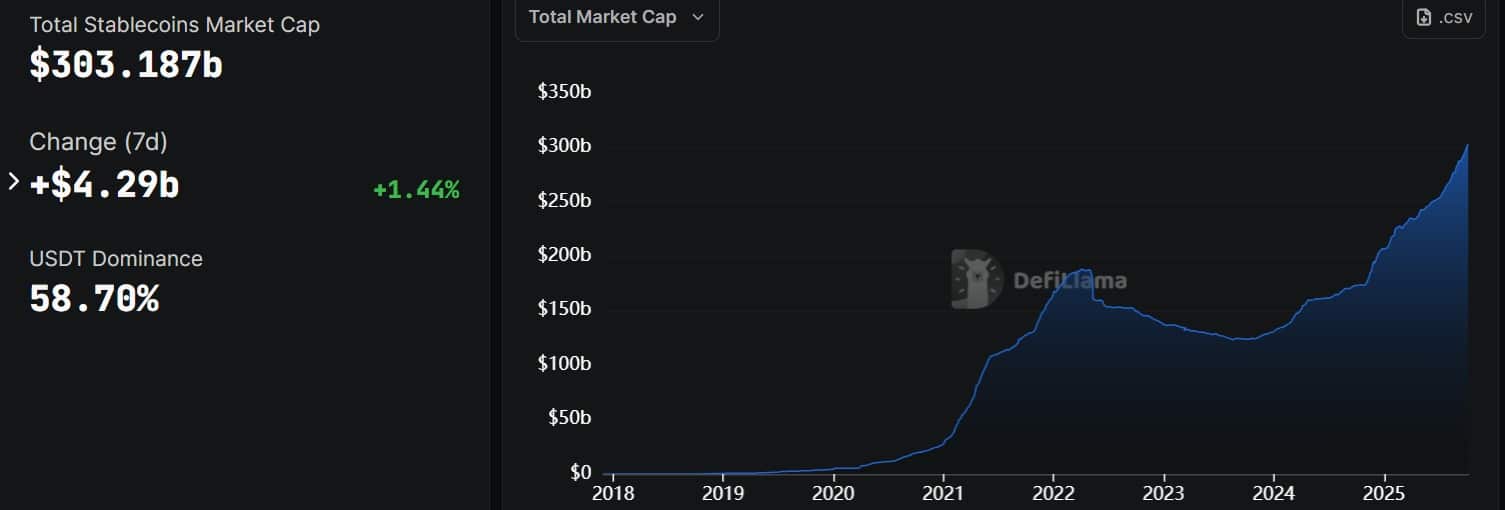
Task: Click the DefiLlama llama logo watermark
Action: click(x=977, y=279)
